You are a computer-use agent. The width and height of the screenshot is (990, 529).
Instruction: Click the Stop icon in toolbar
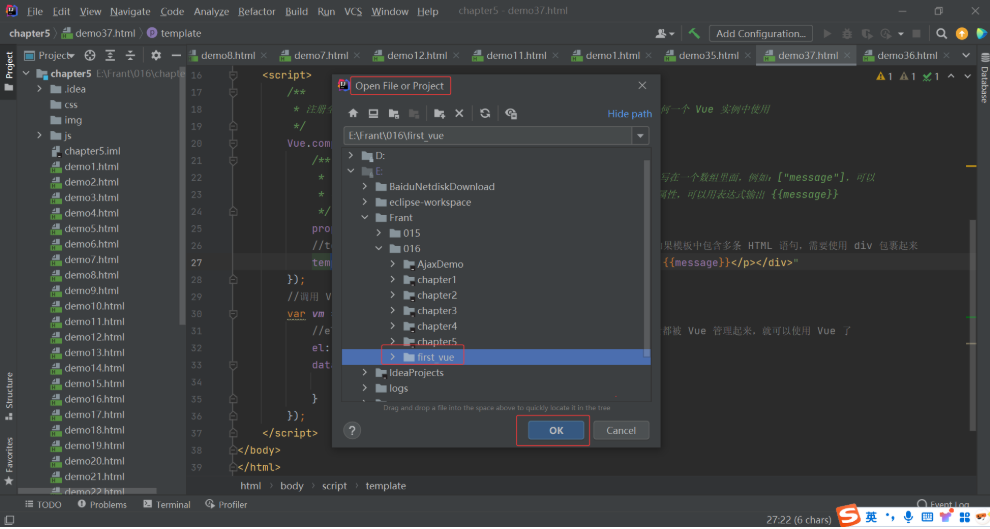(x=917, y=33)
